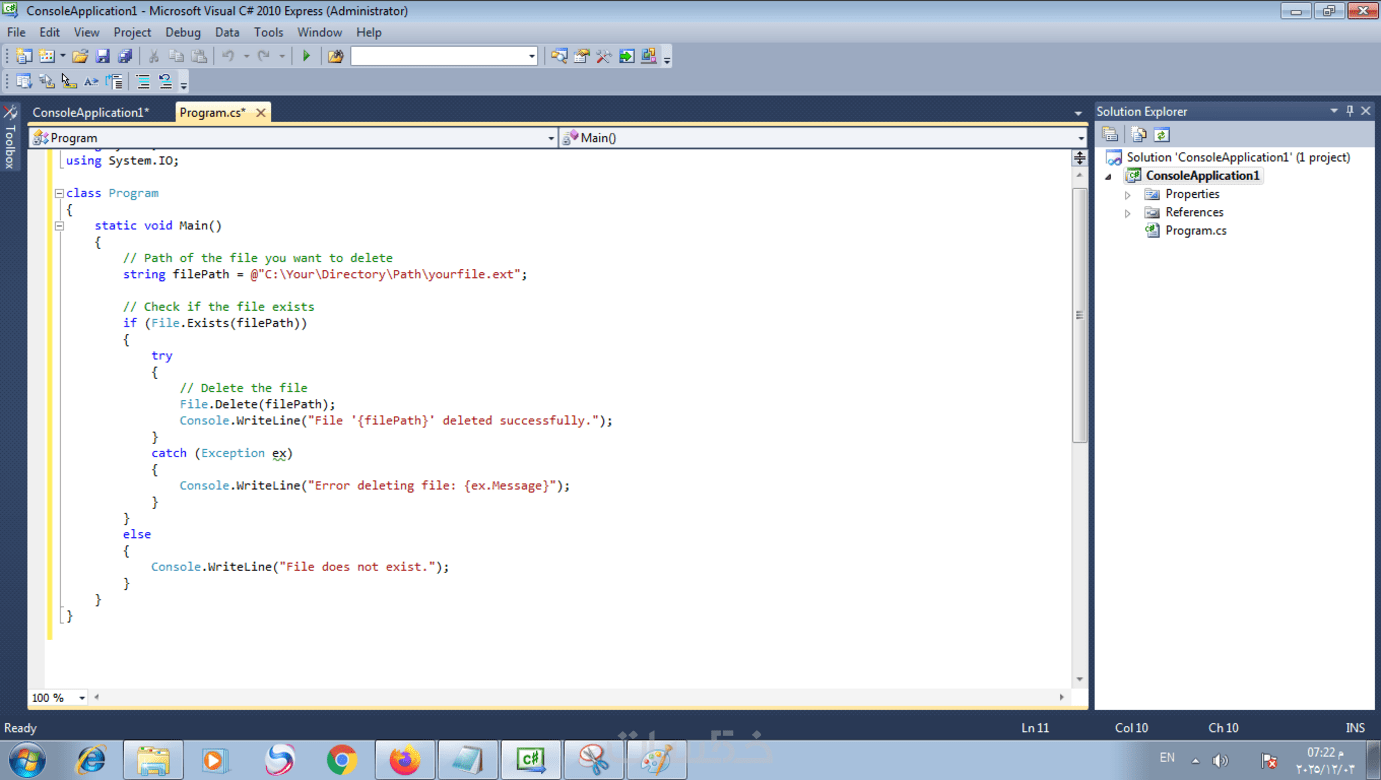Screen dimensions: 1381x780
Task: Click the volume speaker tray icon
Action: click(x=1220, y=761)
